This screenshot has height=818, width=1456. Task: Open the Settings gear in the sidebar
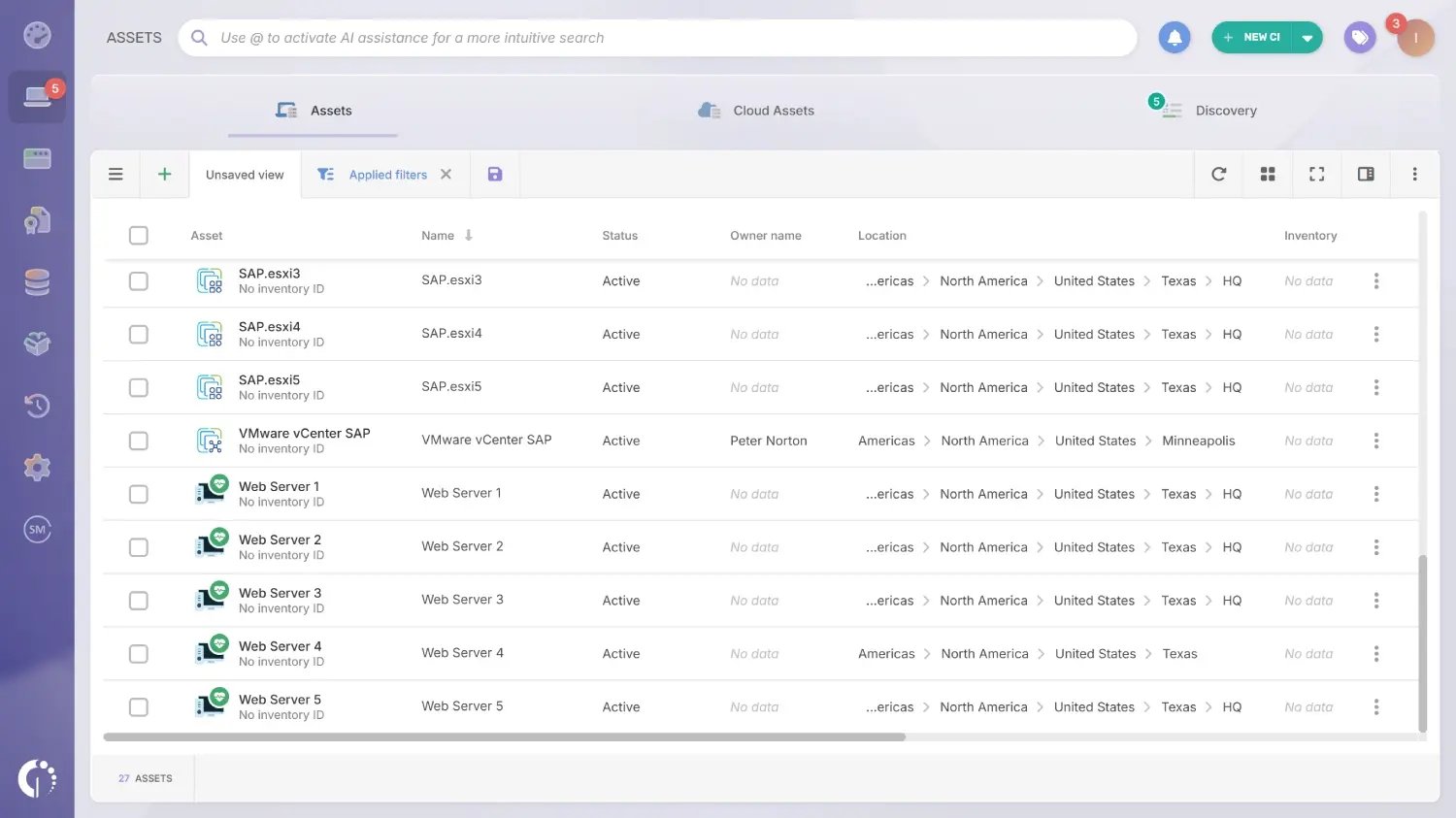pyautogui.click(x=37, y=467)
